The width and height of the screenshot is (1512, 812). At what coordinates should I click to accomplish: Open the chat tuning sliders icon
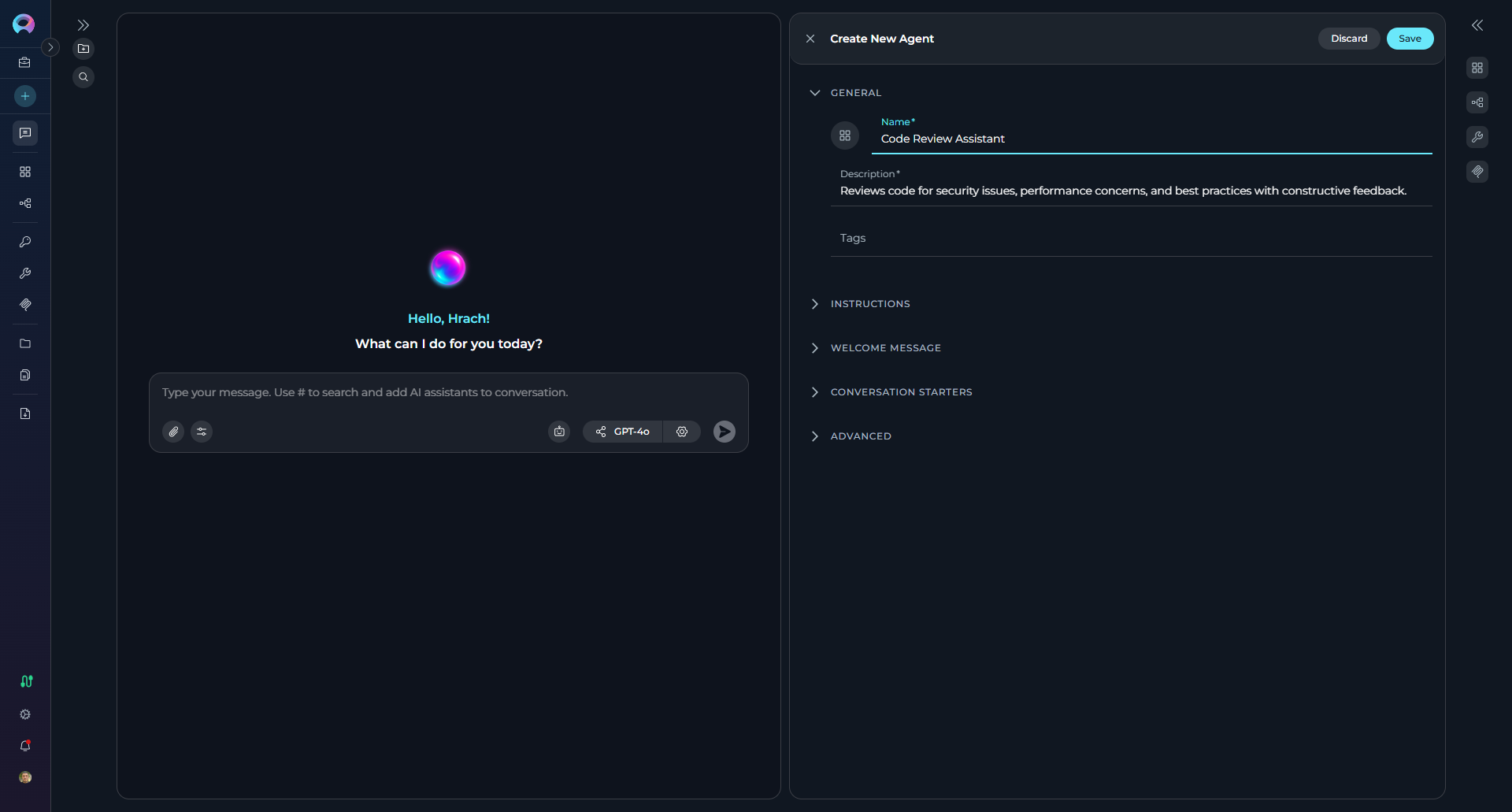202,432
